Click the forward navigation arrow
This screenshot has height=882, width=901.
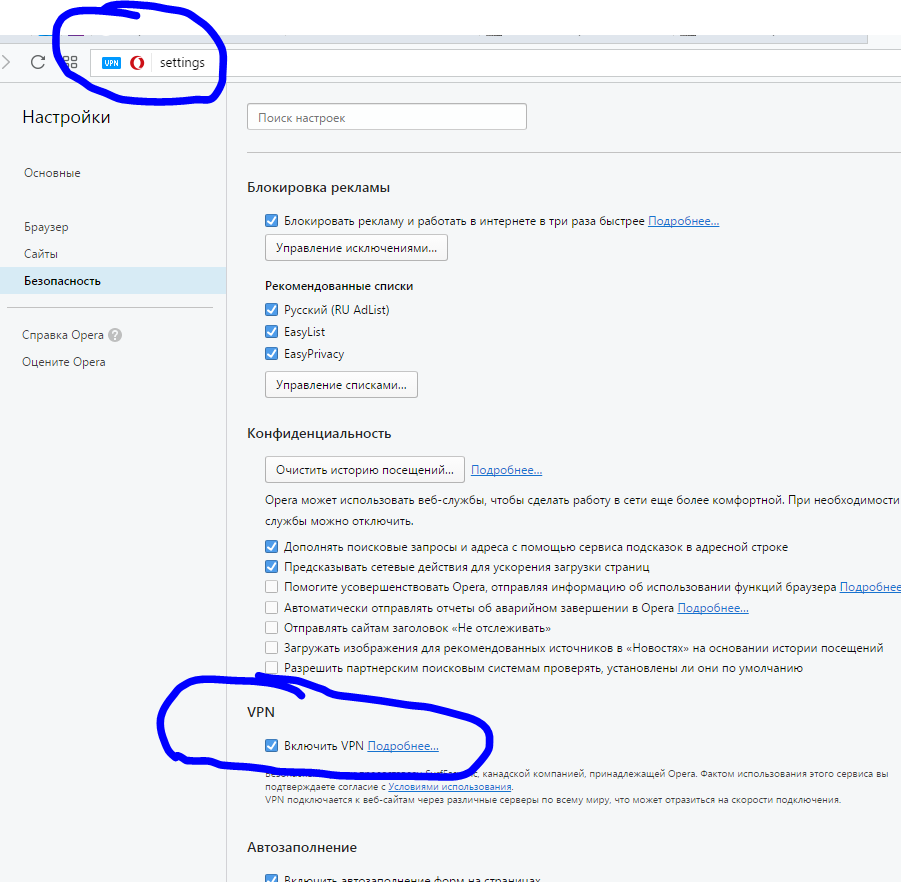[x=6, y=62]
